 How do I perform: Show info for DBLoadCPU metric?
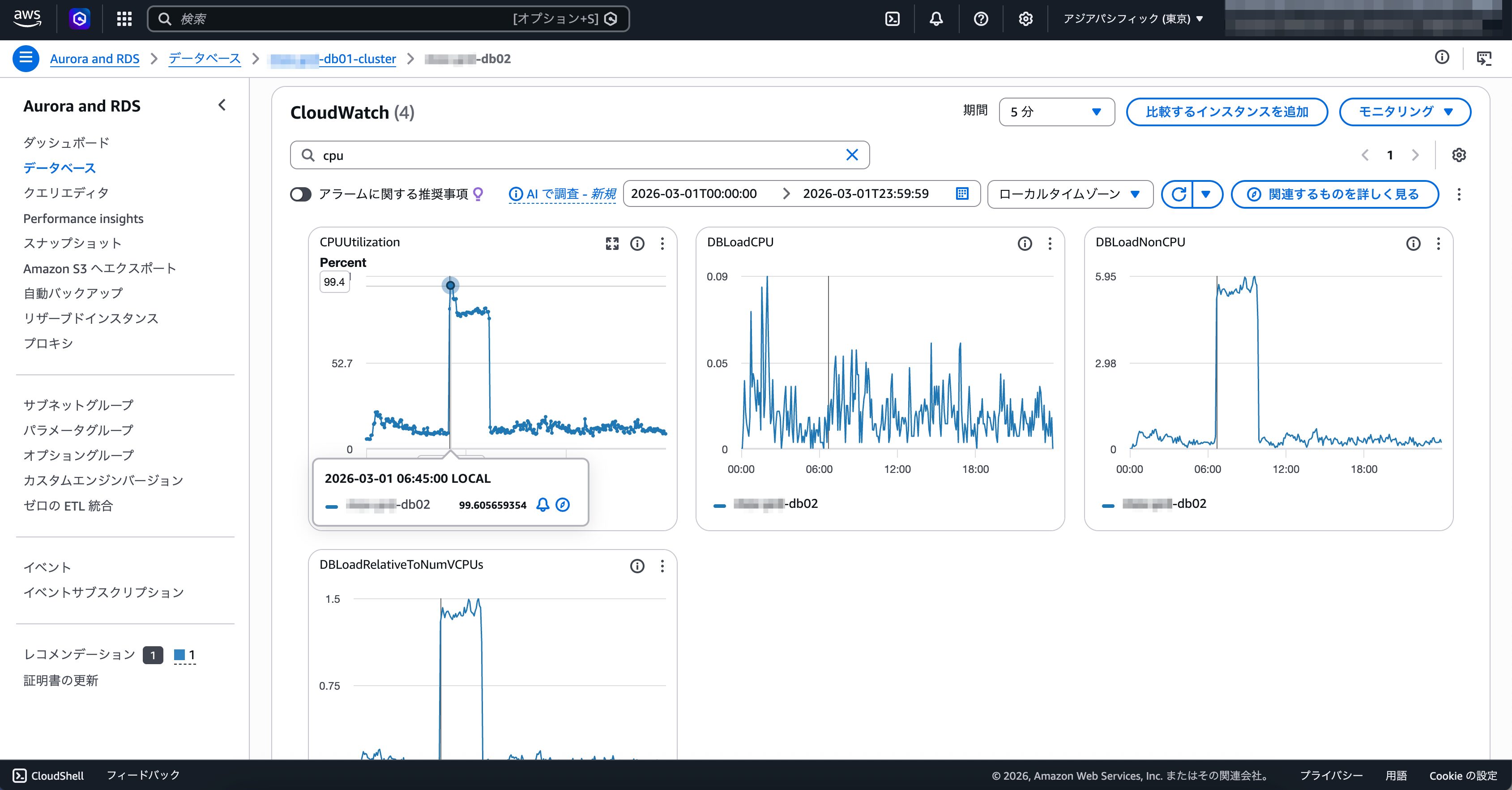pos(1024,243)
